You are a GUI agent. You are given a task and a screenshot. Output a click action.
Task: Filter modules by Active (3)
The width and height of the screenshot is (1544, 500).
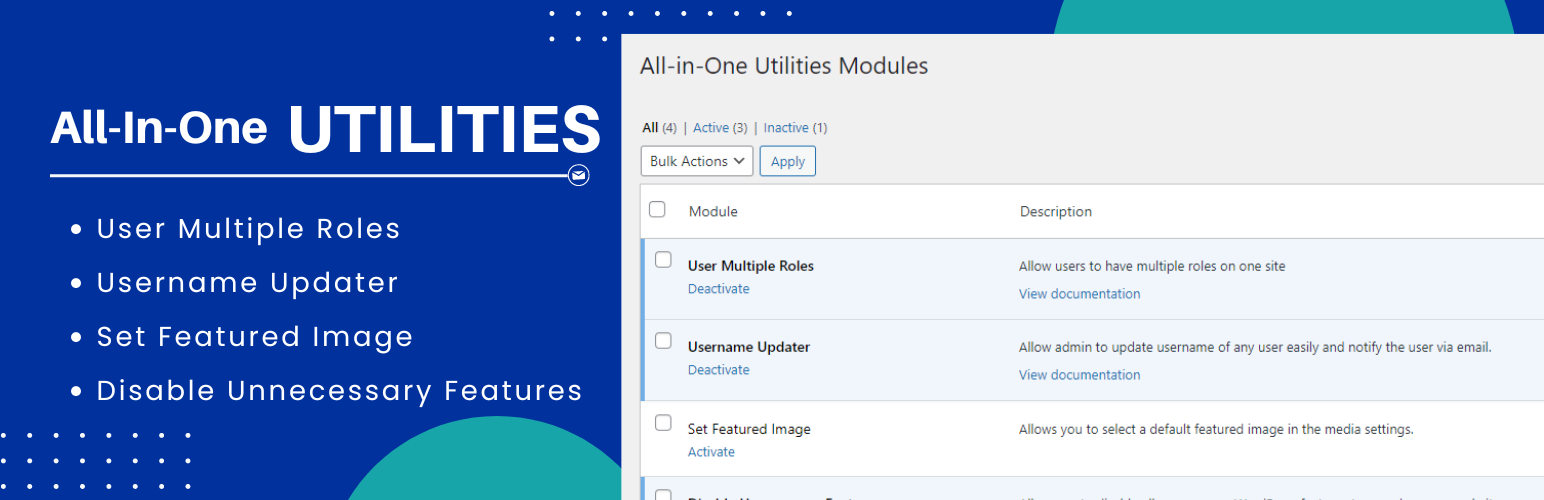pos(719,128)
